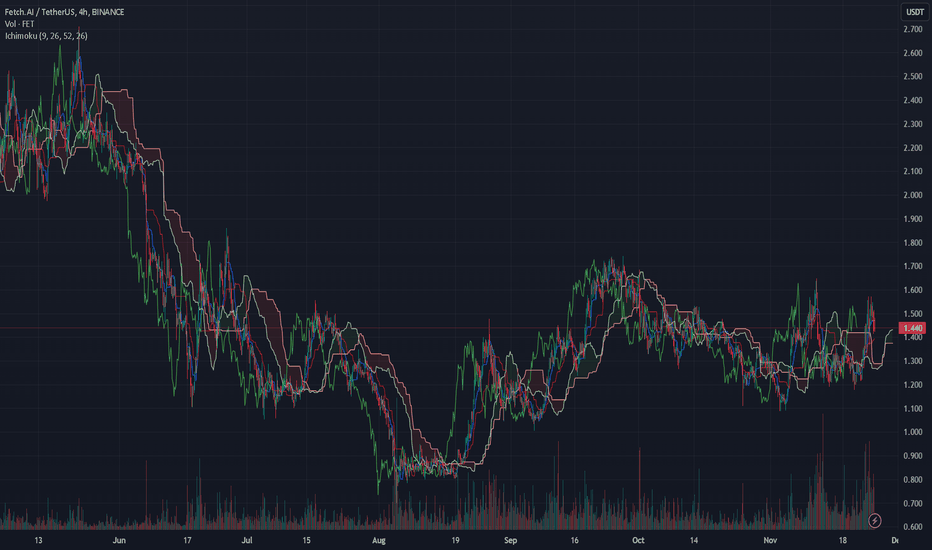
Task: Click the 2.700 price axis label
Action: point(913,29)
